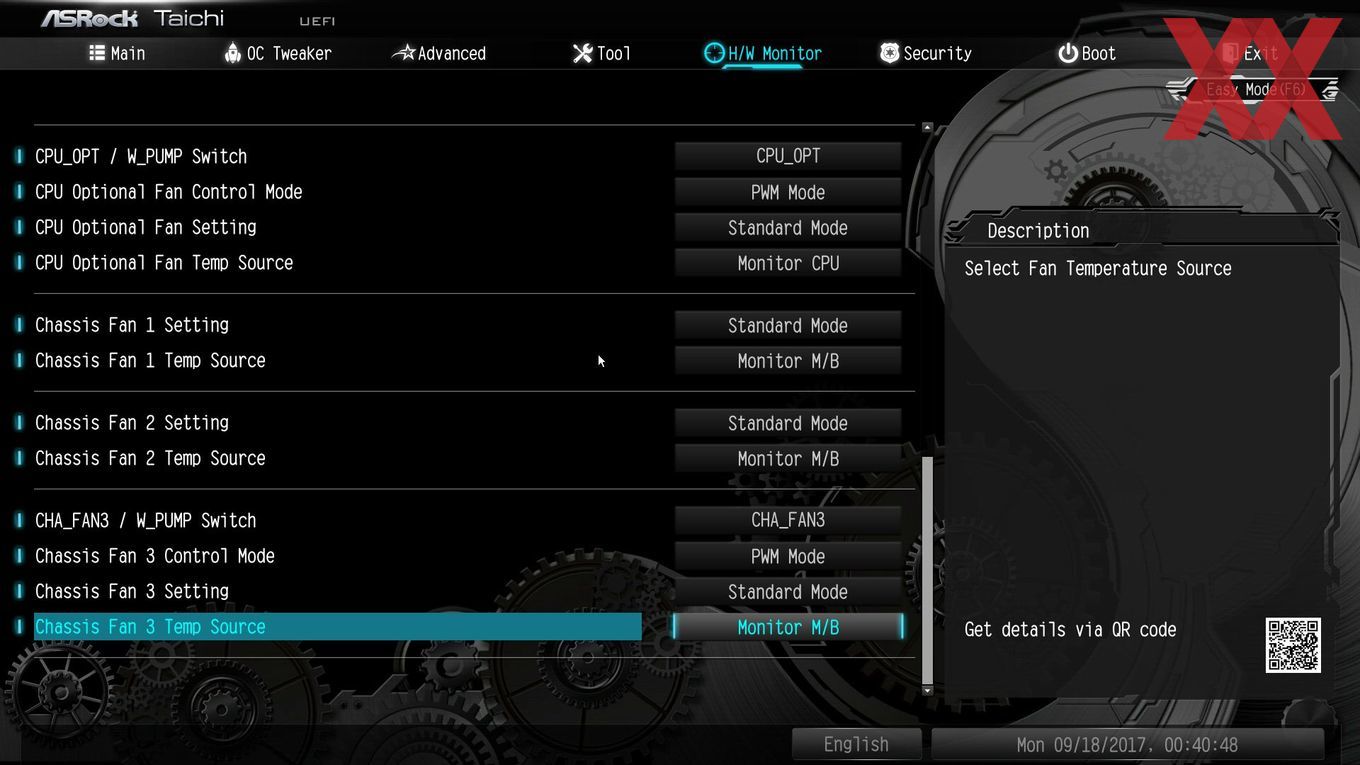Viewport: 1360px width, 765px height.
Task: Open Chassis Fan 1 Temp Source dropdown
Action: pyautogui.click(x=788, y=361)
